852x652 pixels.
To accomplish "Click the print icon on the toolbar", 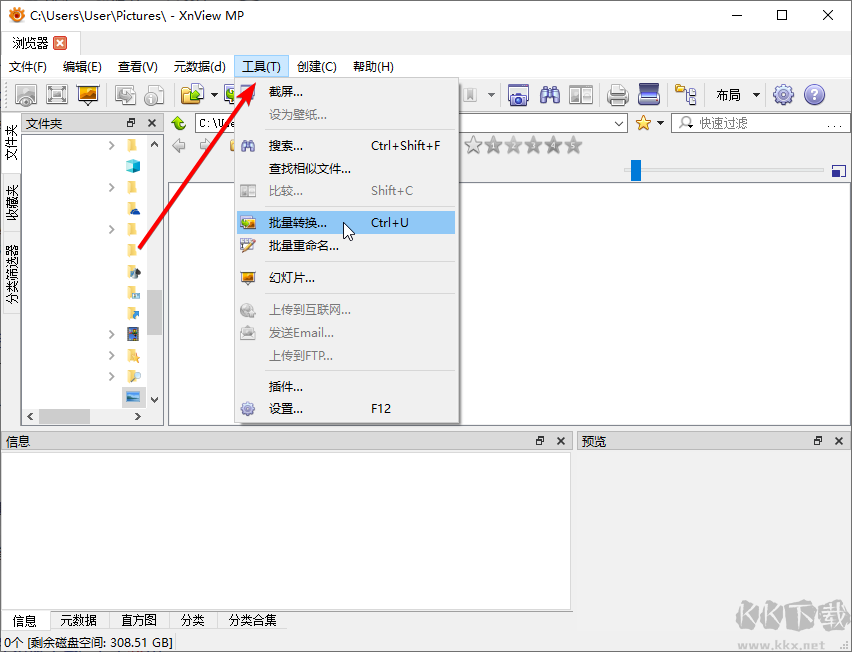I will [x=617, y=95].
